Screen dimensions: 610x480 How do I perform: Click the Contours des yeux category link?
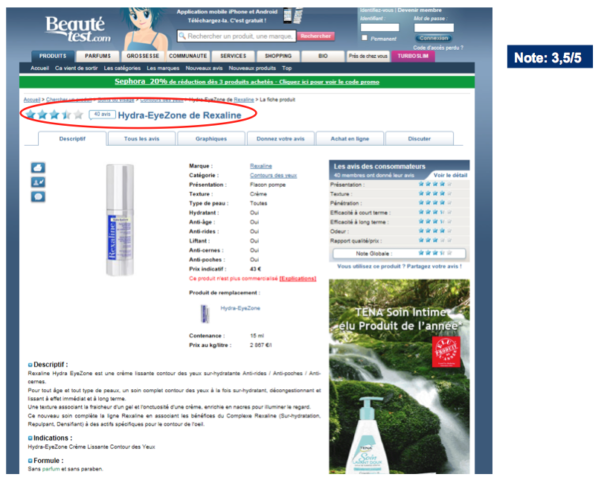pos(273,175)
